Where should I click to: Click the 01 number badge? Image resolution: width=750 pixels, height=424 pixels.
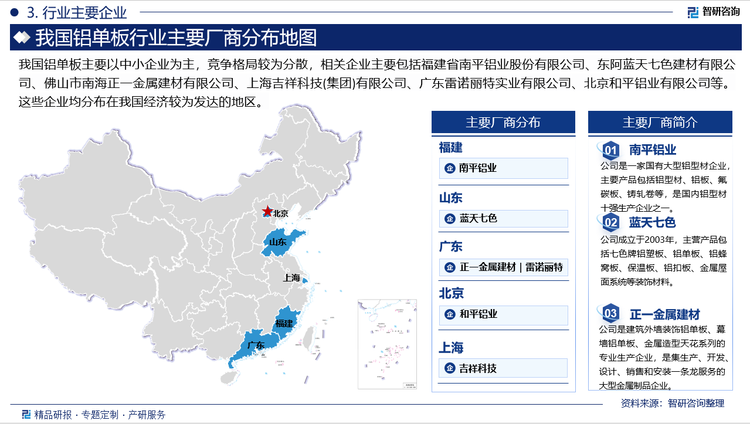610,150
